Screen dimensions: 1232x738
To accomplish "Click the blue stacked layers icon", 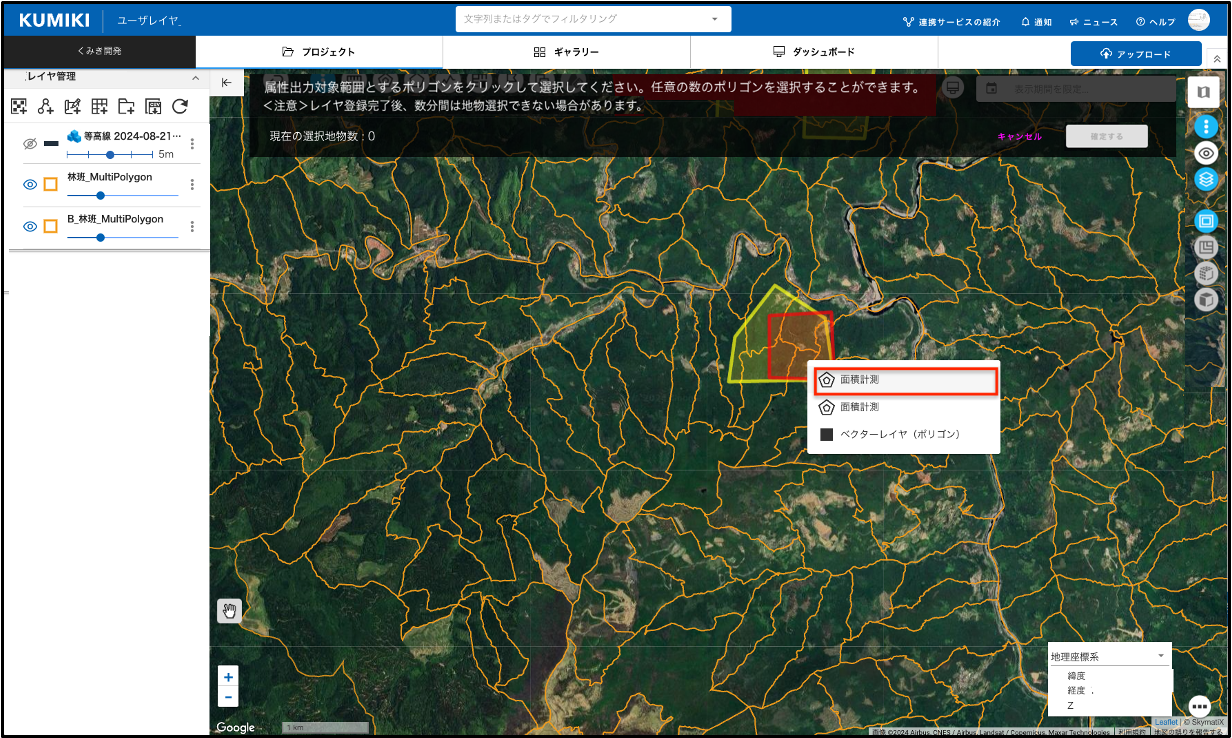I will point(1206,180).
